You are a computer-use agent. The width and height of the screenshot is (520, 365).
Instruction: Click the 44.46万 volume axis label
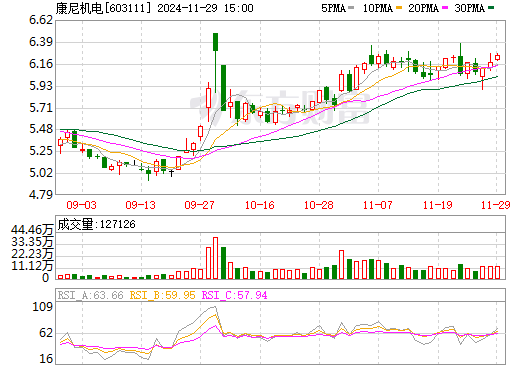pos(32,230)
